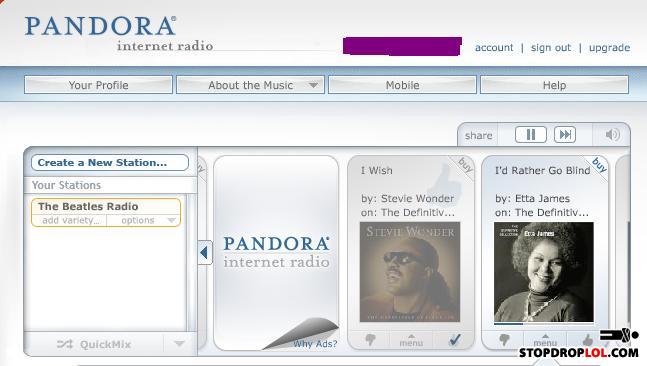Click the checkmark on I Wish card

[x=455, y=339]
